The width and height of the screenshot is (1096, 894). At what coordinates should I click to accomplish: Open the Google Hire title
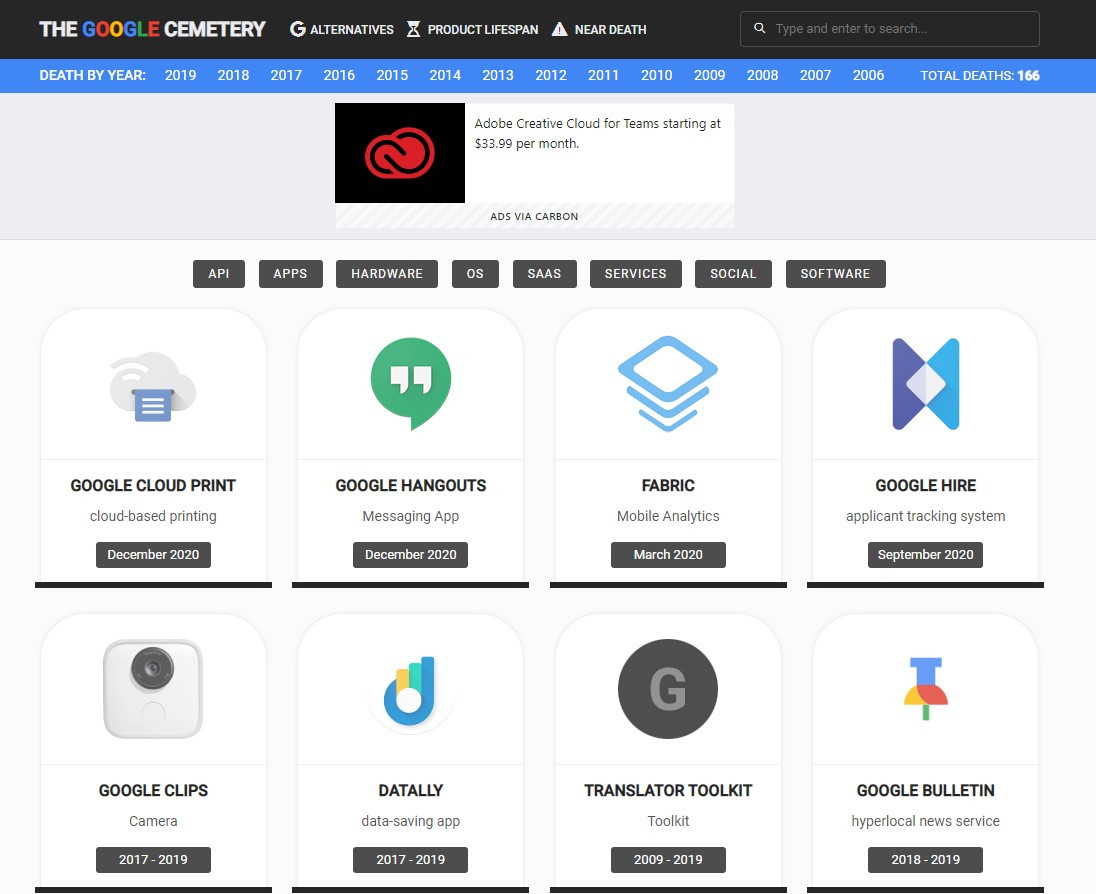coord(925,485)
